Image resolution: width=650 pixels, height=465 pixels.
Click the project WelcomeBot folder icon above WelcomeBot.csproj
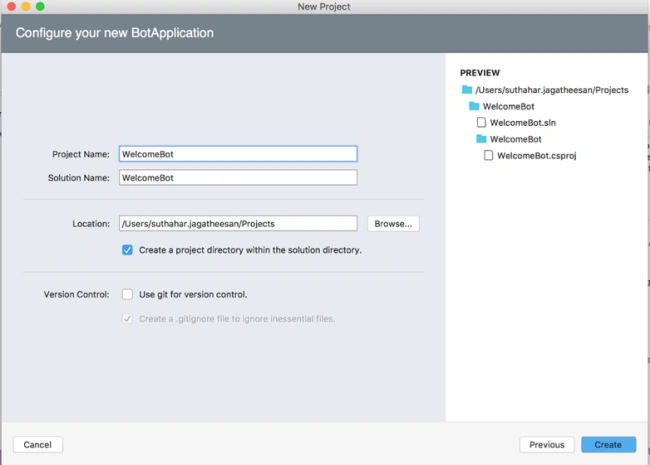(481, 139)
